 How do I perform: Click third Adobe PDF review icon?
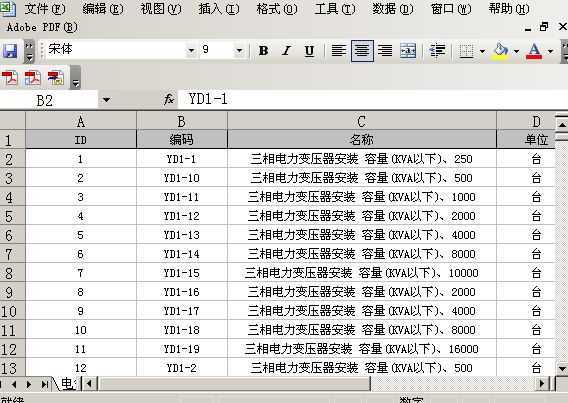point(55,78)
